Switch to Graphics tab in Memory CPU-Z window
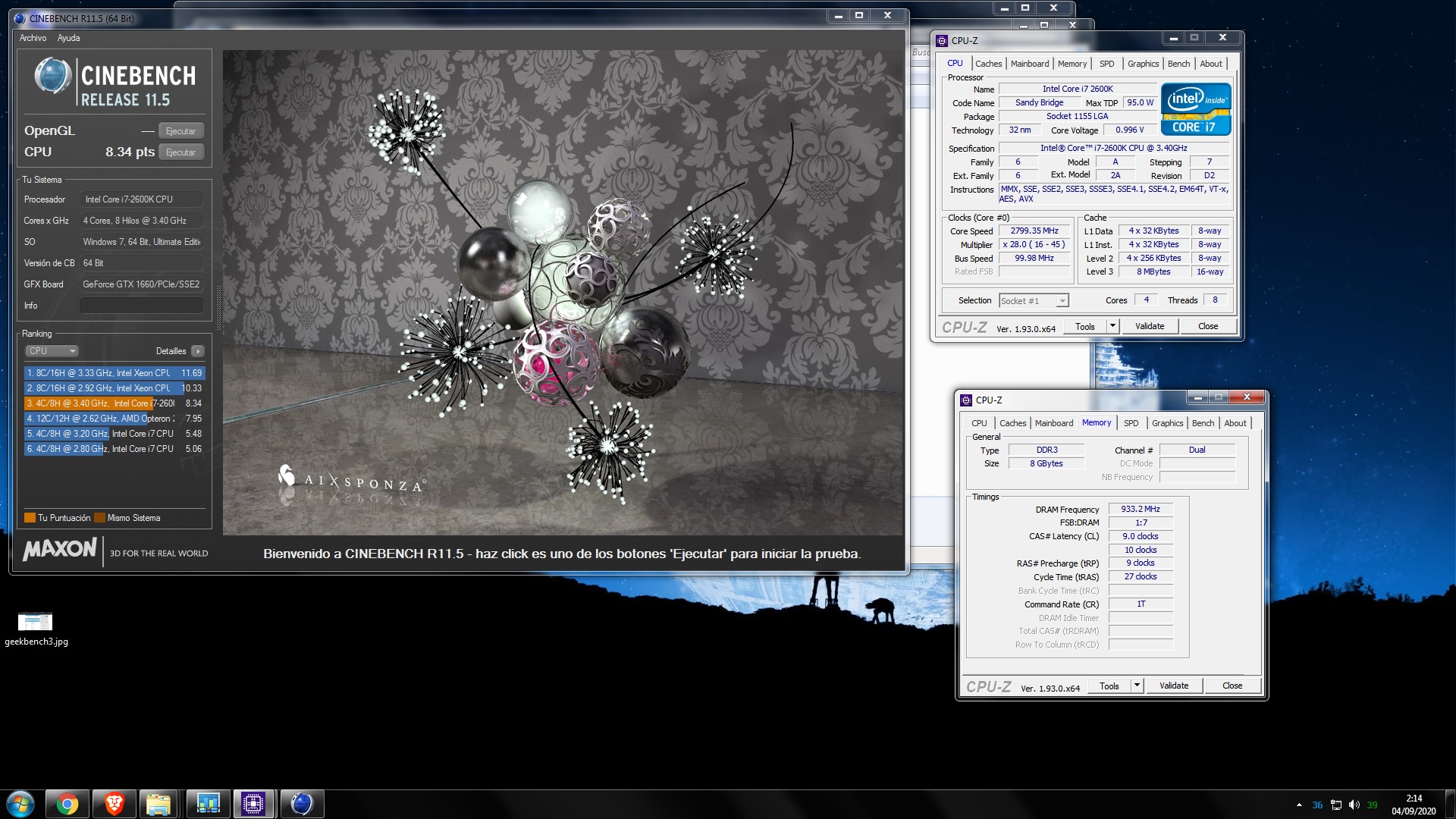 point(1167,423)
